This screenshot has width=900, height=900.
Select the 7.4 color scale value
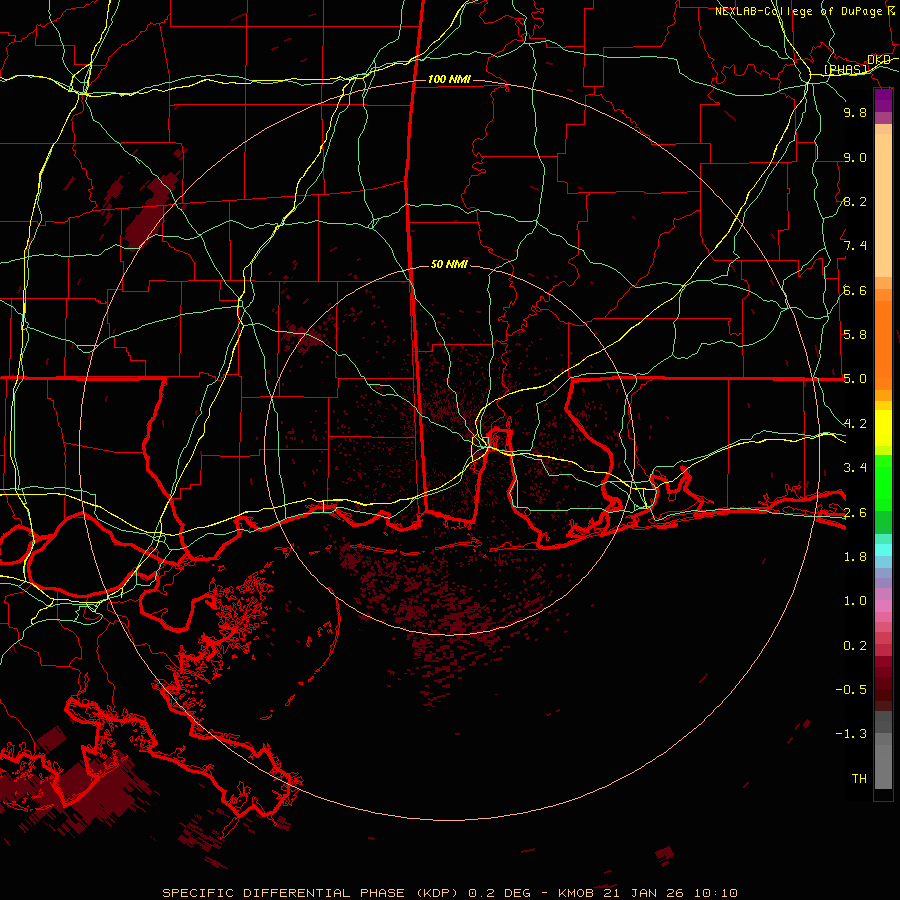(x=855, y=246)
